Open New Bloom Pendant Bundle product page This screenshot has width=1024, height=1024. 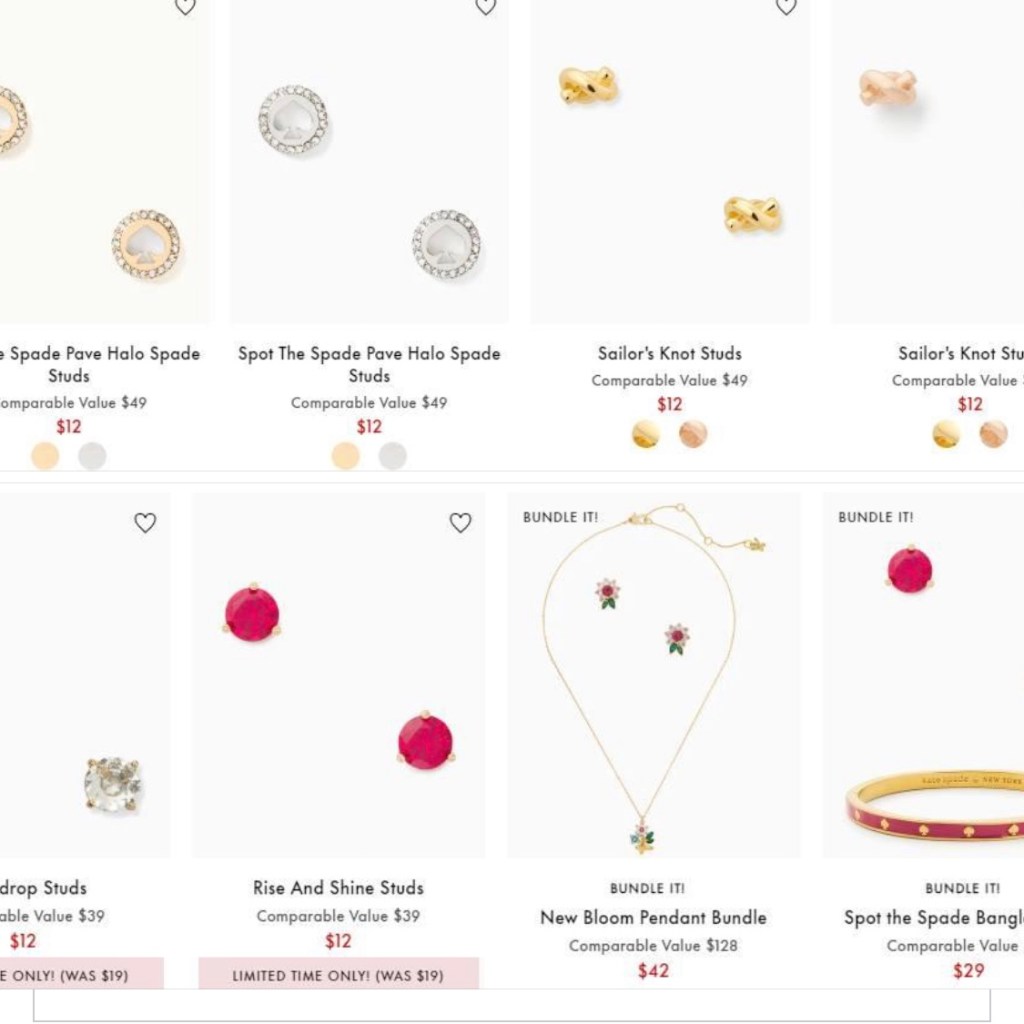tap(653, 917)
